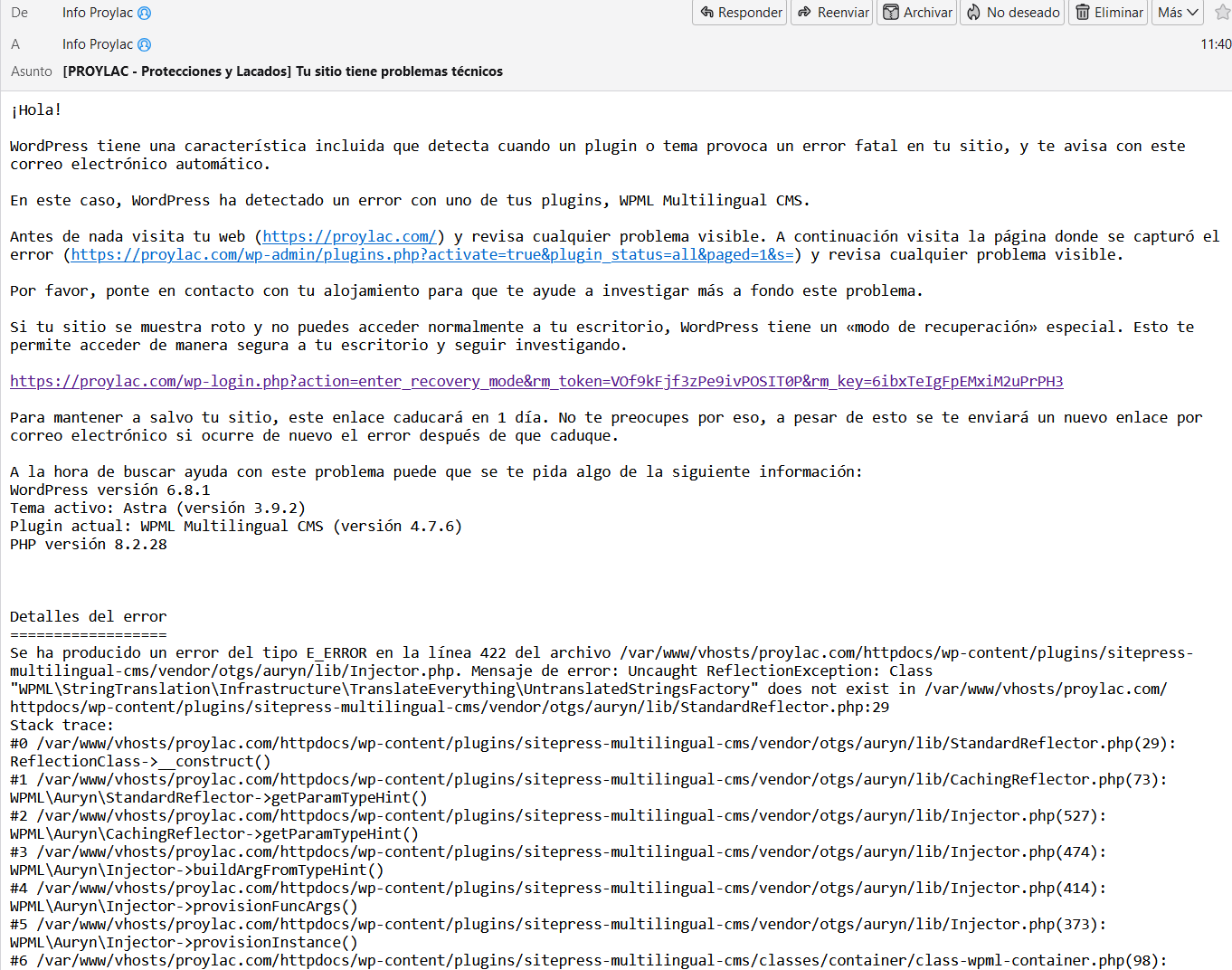Click the text 'Tema activo: Astra (versión 3.9.2)'
The image size is (1232, 970).
pos(157,508)
